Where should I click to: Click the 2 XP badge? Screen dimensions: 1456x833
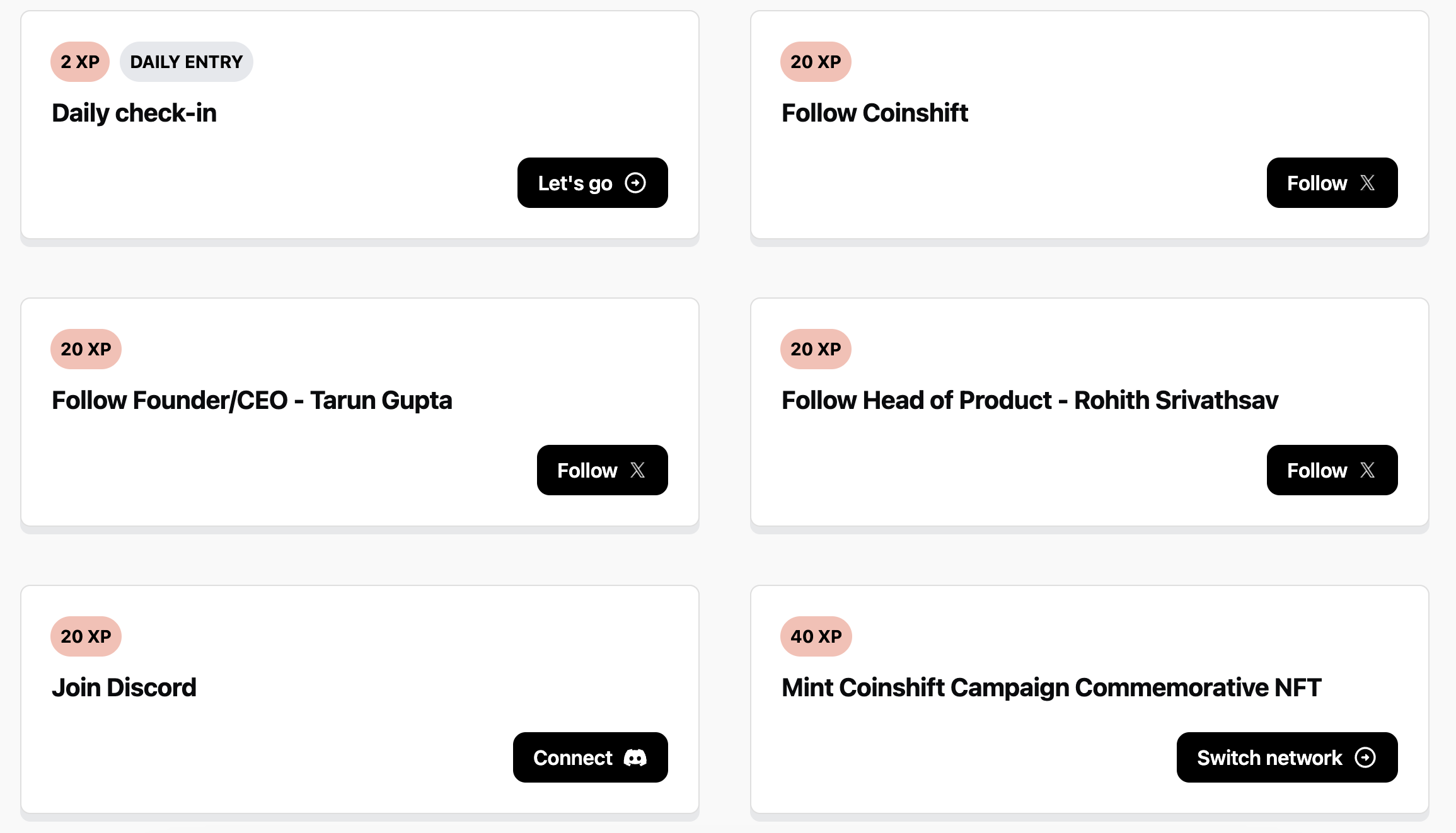[x=80, y=62]
